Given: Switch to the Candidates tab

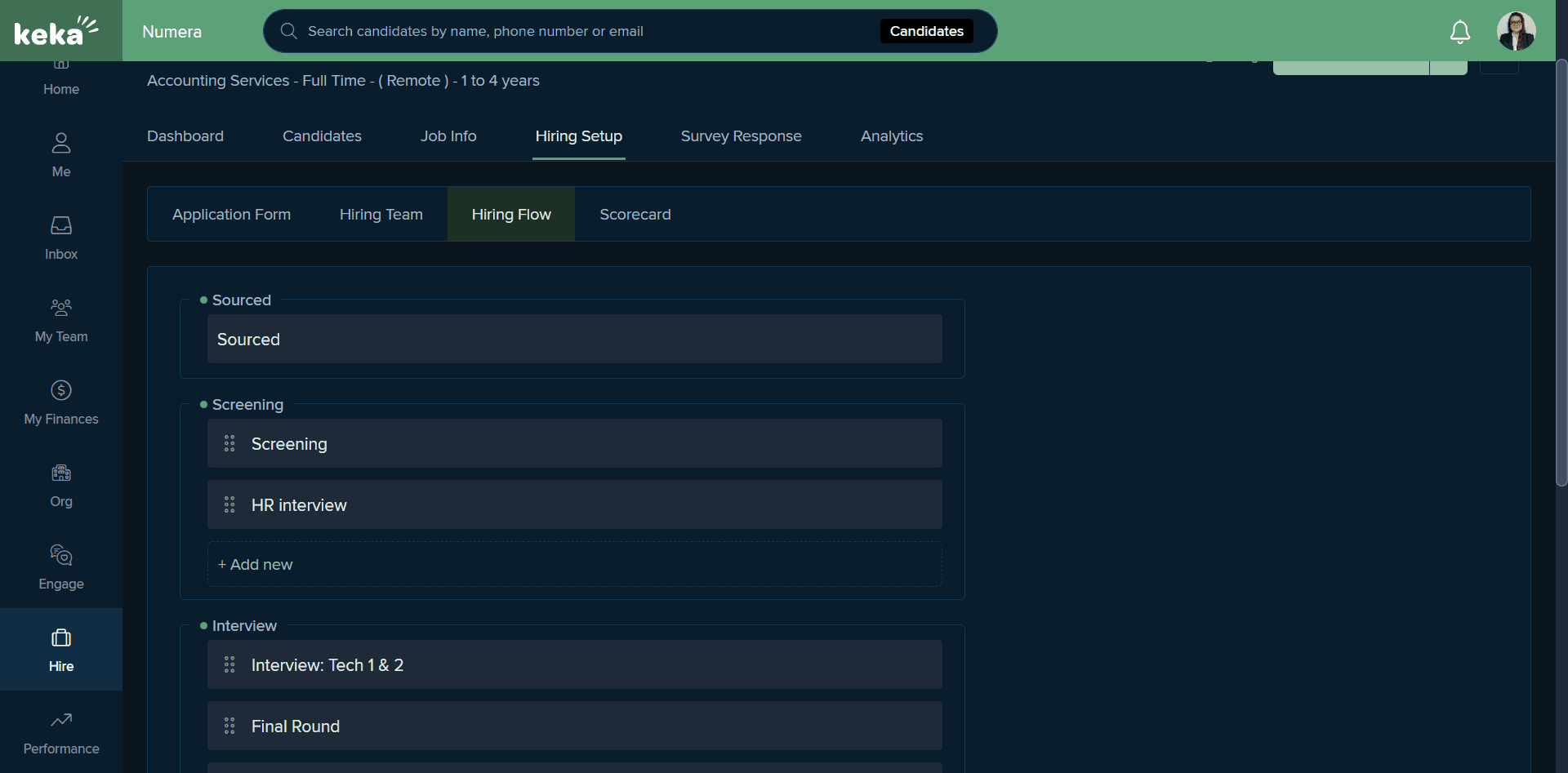Looking at the screenshot, I should point(322,136).
